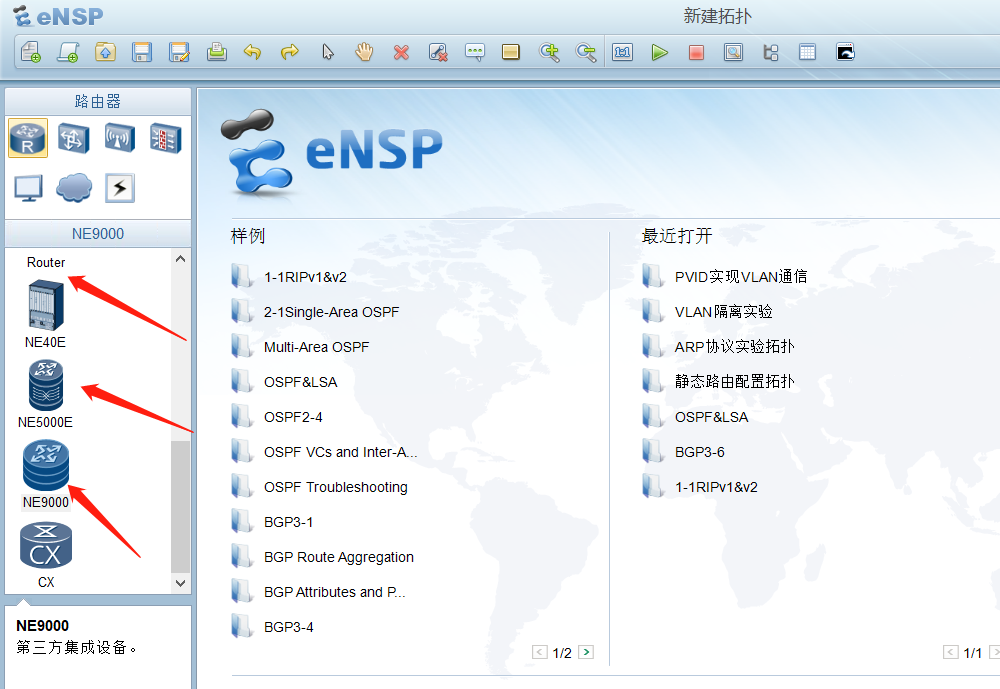Image resolution: width=1000 pixels, height=689 pixels.
Task: Zoom in on the topology
Action: coord(549,52)
